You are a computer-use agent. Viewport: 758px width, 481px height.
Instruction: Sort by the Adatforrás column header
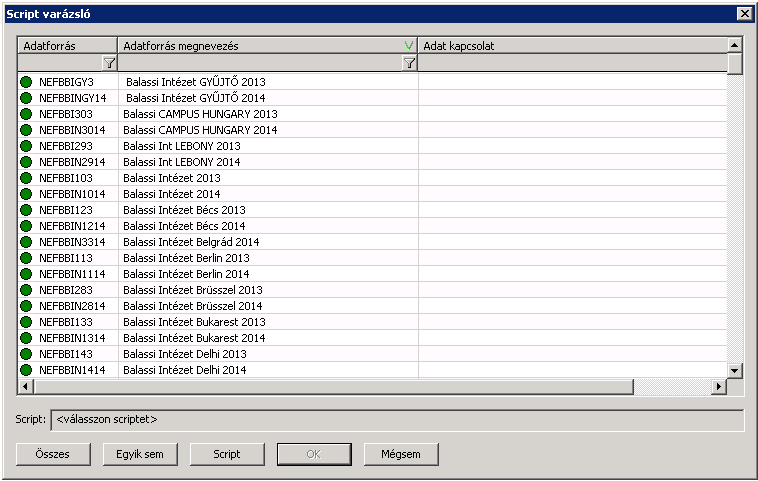[68, 45]
